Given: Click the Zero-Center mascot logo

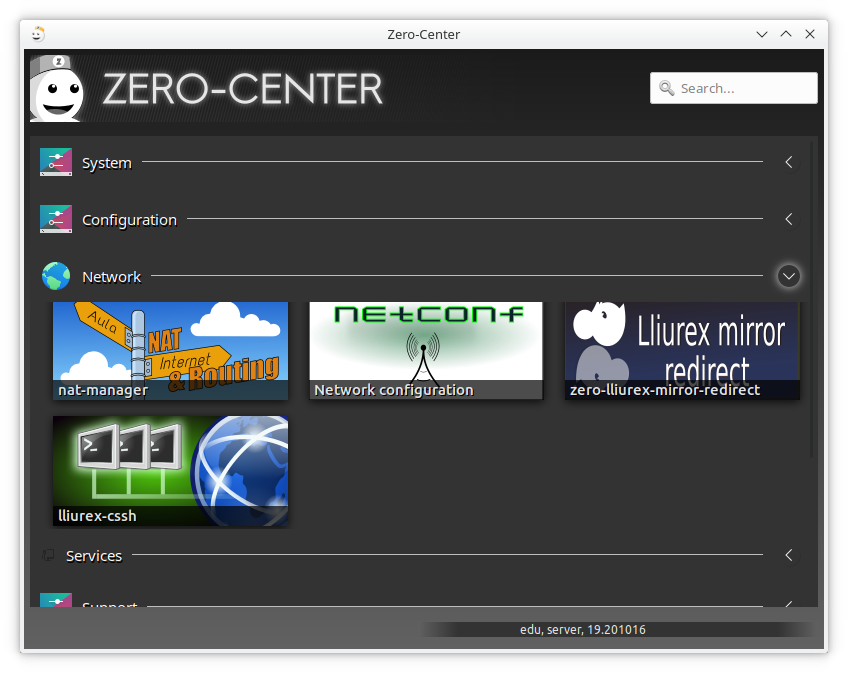Looking at the screenshot, I should (x=57, y=88).
